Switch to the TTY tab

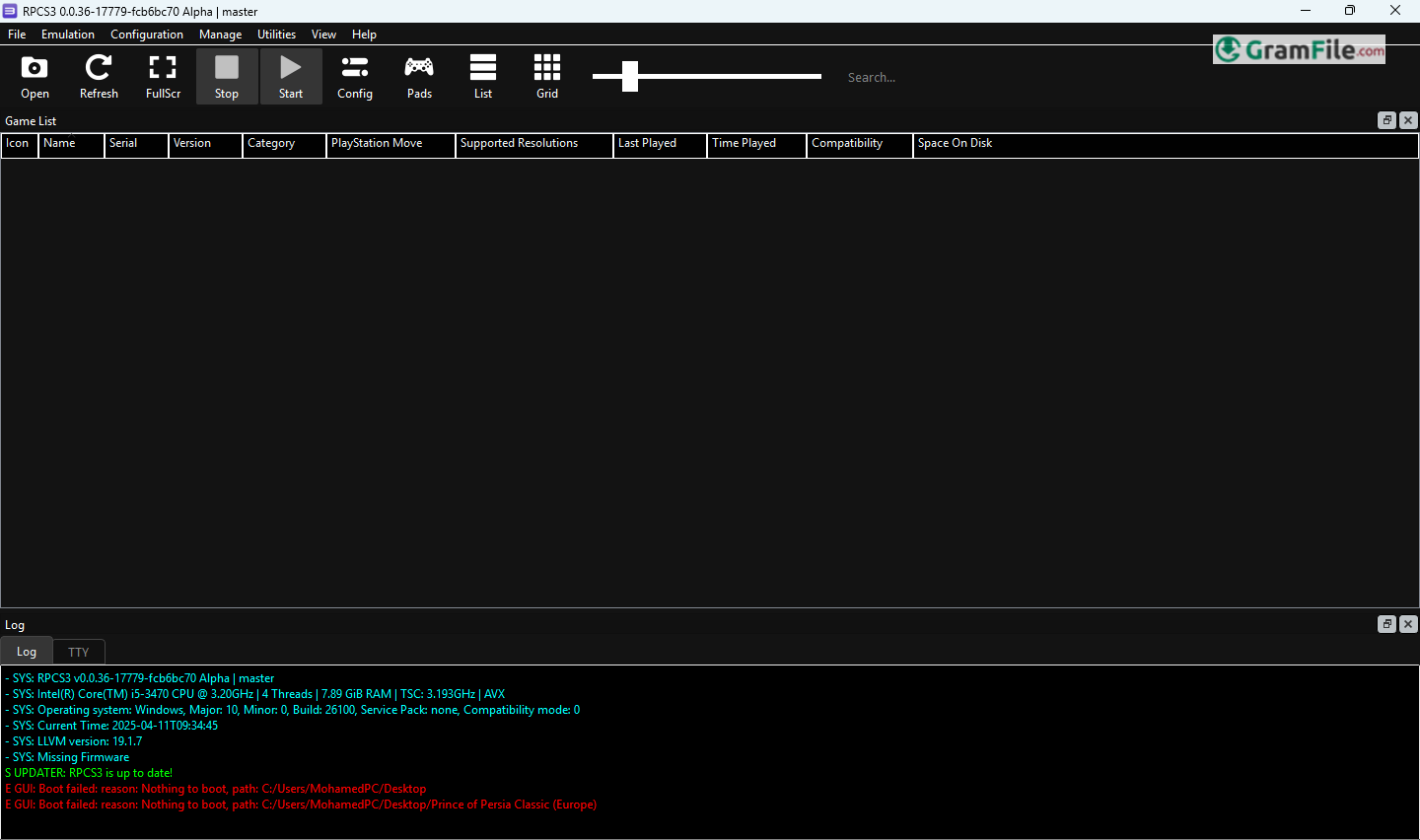pos(79,653)
